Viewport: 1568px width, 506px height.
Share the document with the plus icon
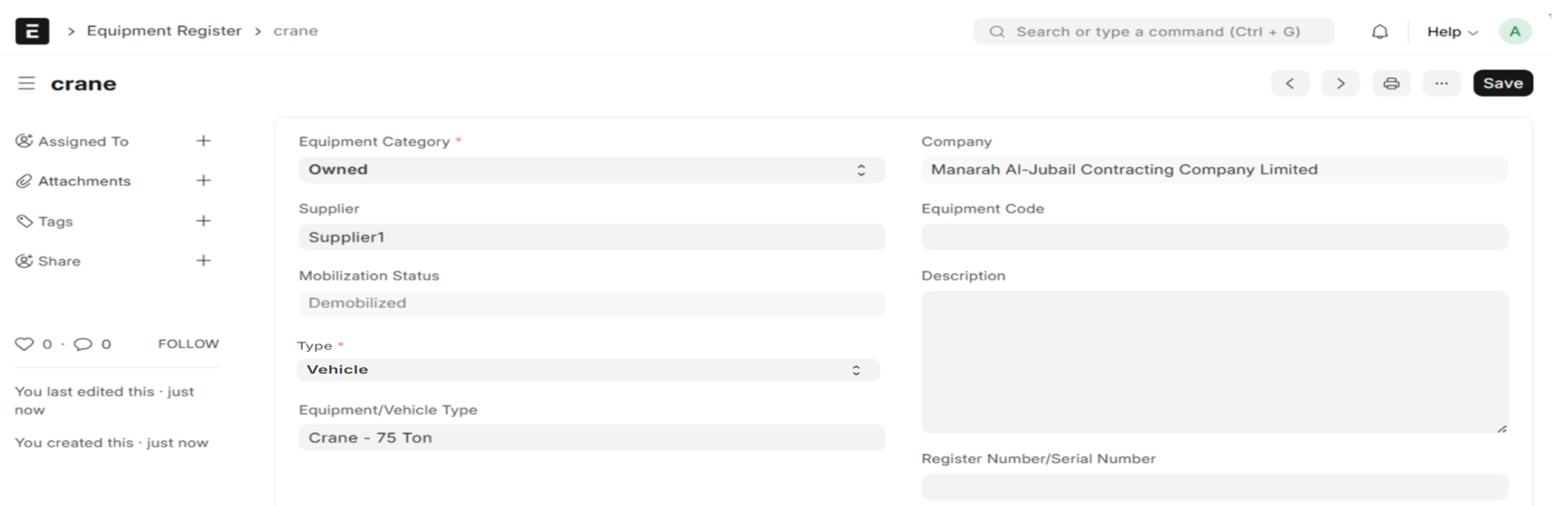pos(203,261)
